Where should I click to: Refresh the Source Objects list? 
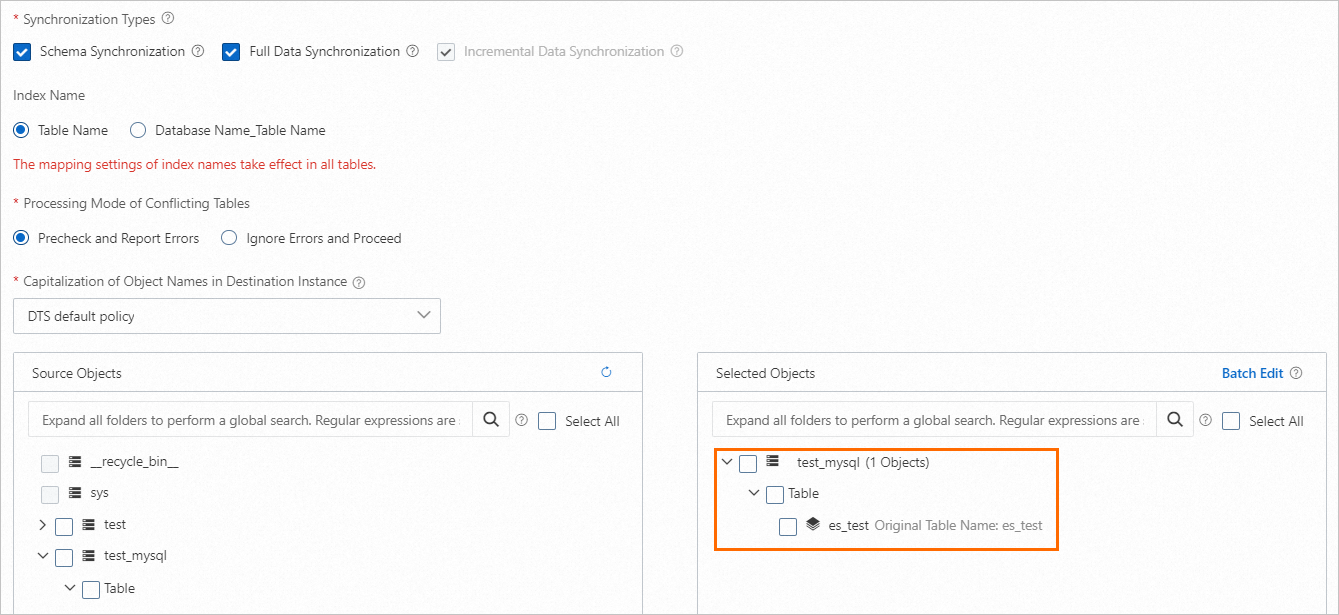coord(606,373)
